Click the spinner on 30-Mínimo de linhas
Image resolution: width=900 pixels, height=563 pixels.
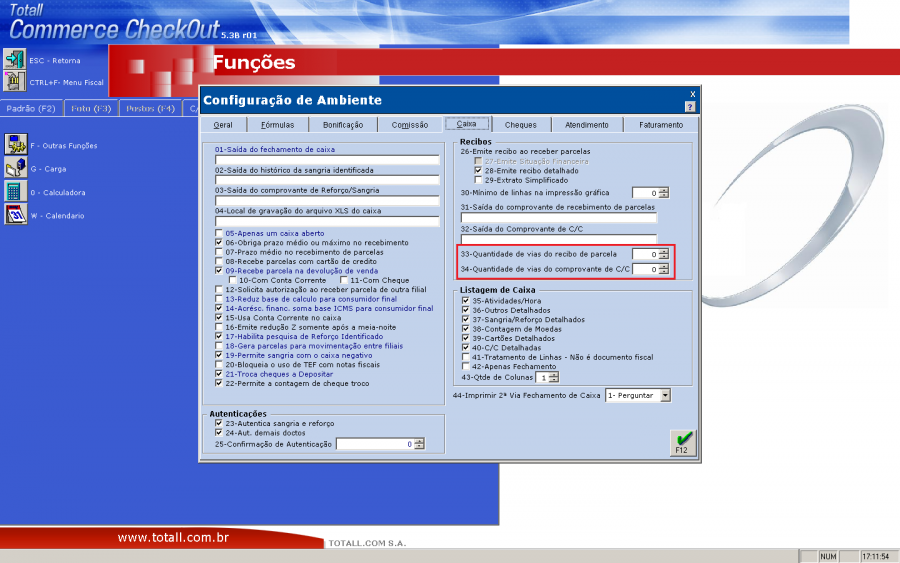pyautogui.click(x=664, y=193)
